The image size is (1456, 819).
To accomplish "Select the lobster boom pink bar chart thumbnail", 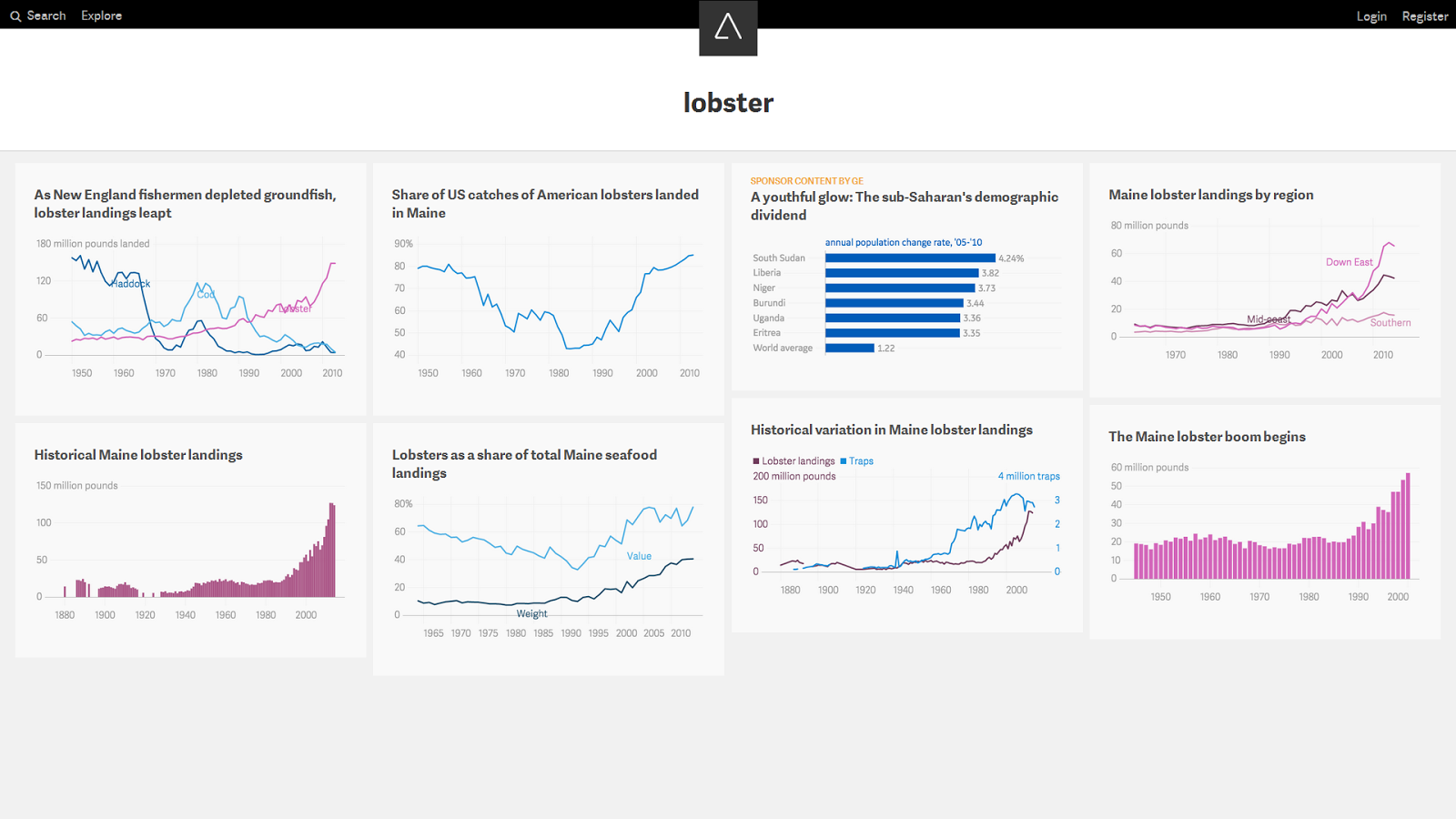I will (1265, 532).
